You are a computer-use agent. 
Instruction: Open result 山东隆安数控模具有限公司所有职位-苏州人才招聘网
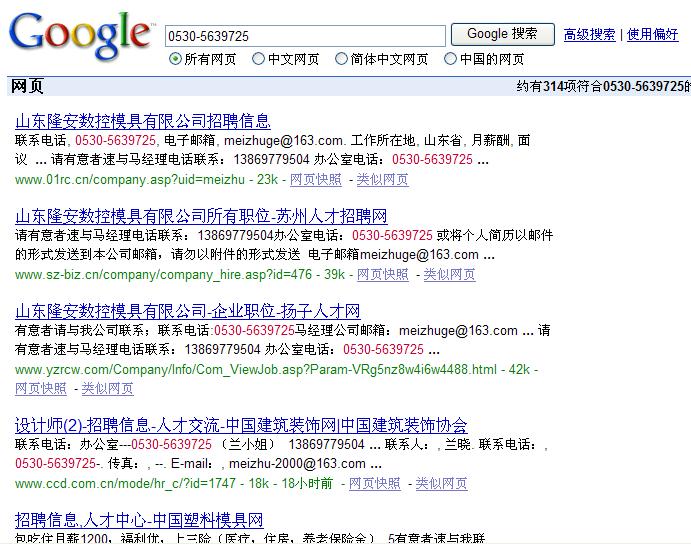[201, 216]
